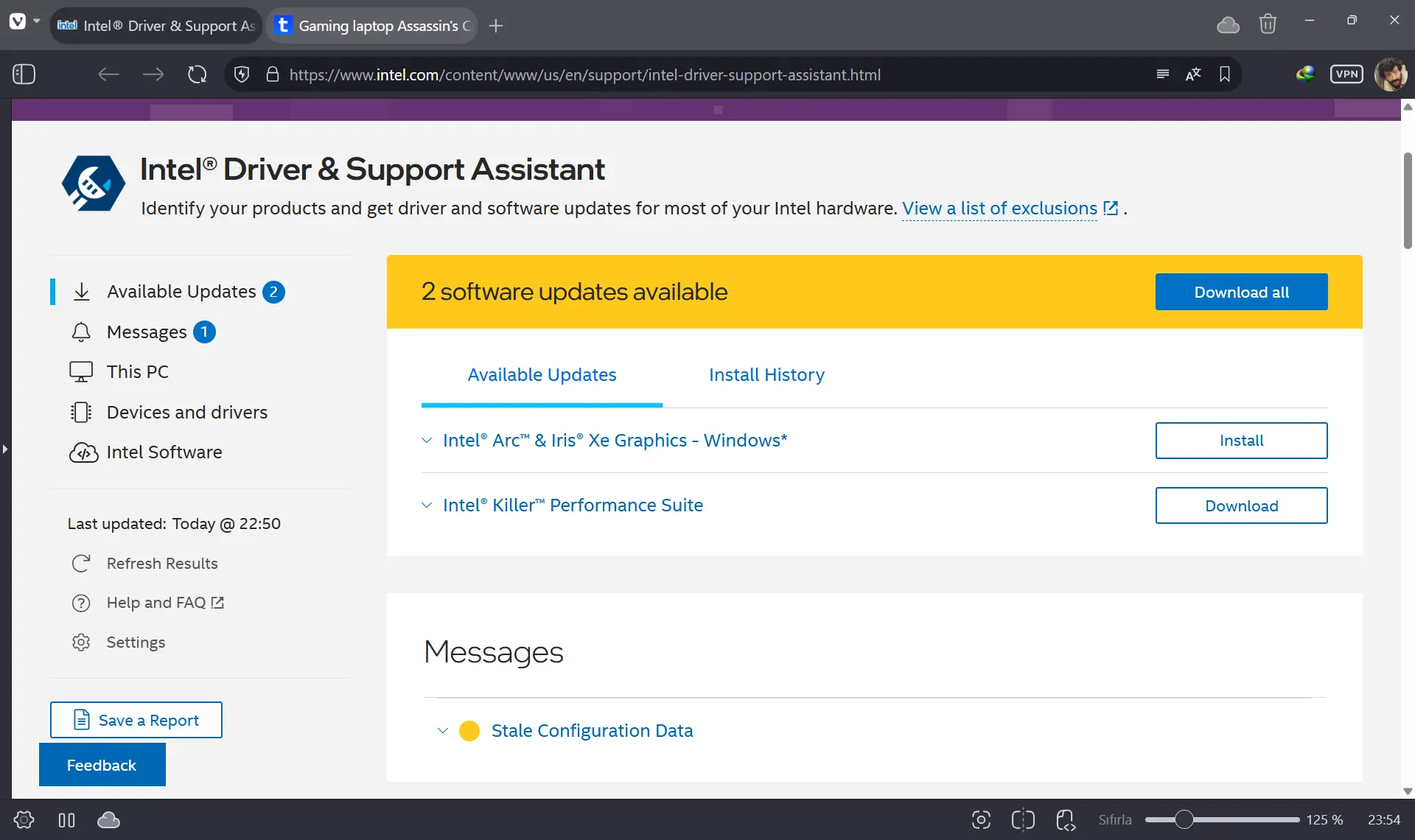Open the user profile avatar

tap(1391, 74)
